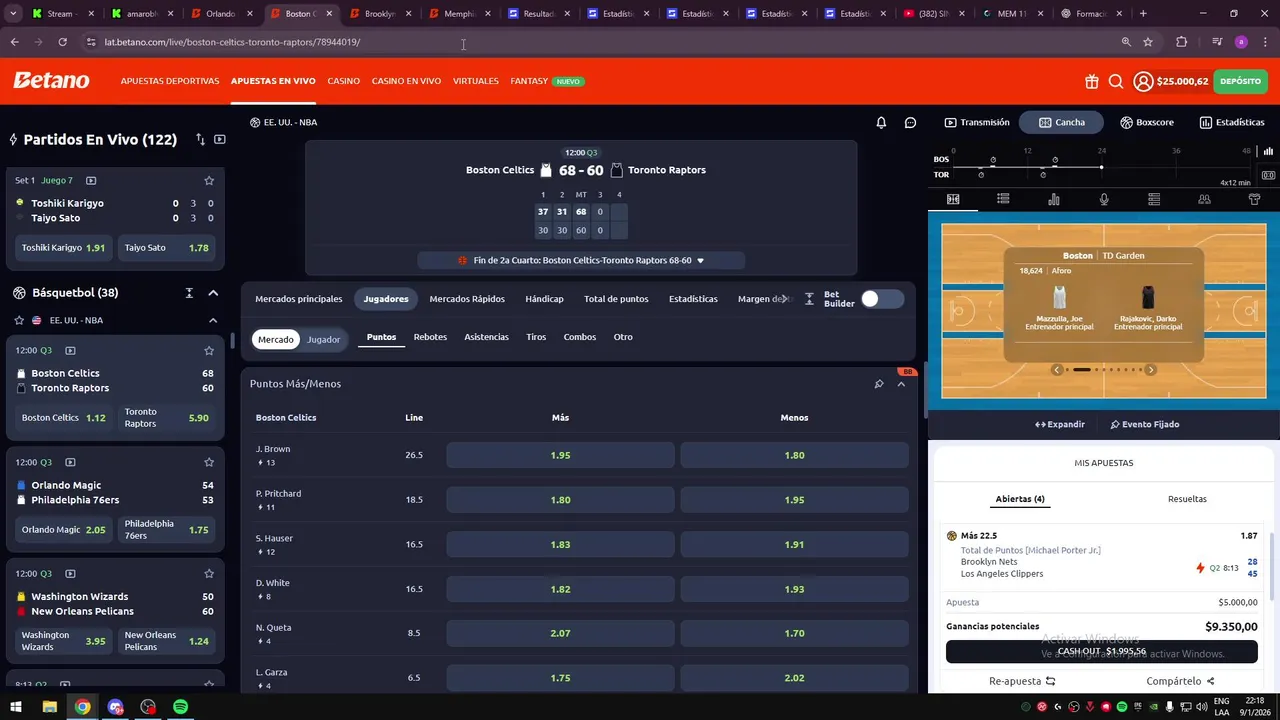Click the sort arrows next to Partidos En Vivo
This screenshot has height=720, width=1280.
point(200,139)
